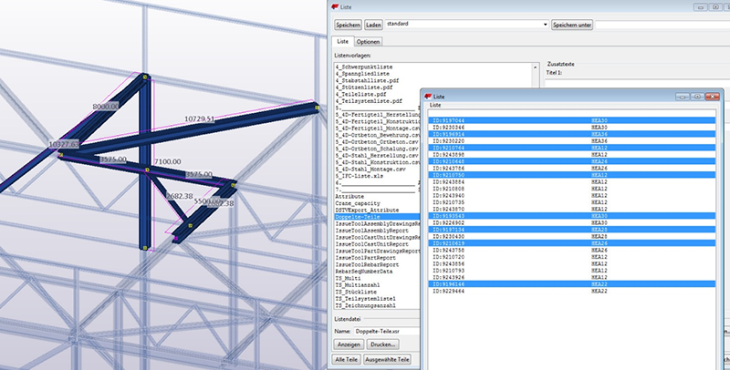Click result row ID:9226902
Screen dimensions: 730x370
click(x=572, y=223)
